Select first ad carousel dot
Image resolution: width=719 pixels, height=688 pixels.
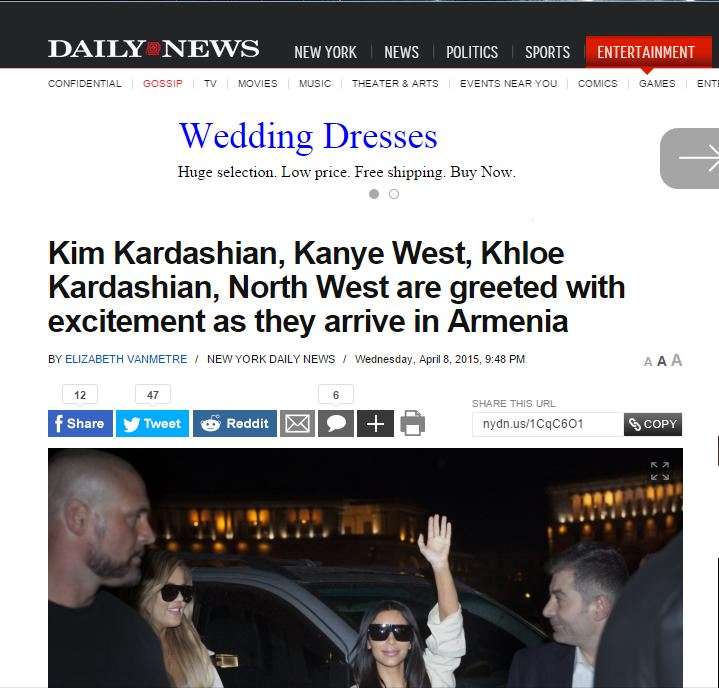[374, 194]
